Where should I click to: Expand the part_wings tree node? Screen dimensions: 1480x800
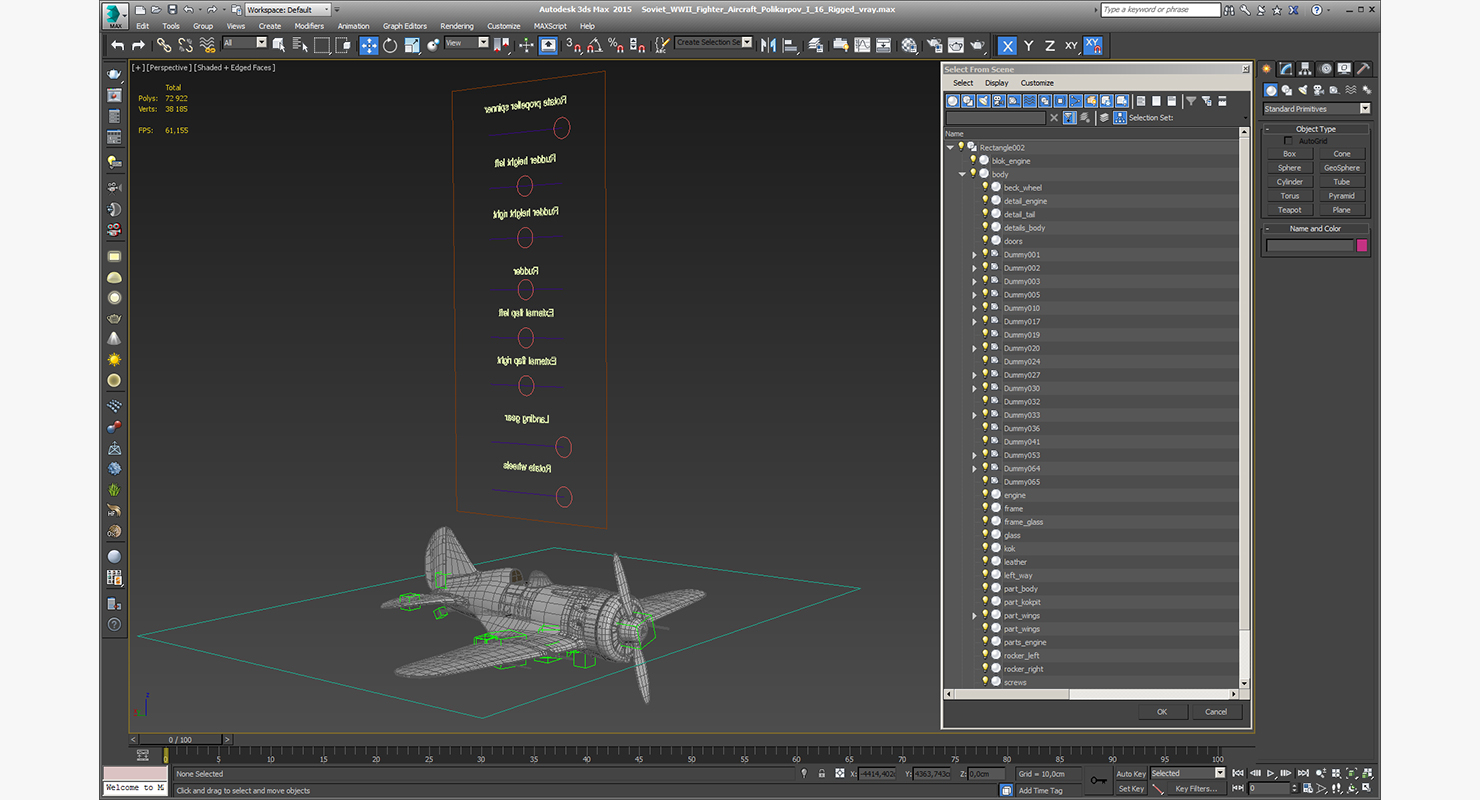coord(974,616)
